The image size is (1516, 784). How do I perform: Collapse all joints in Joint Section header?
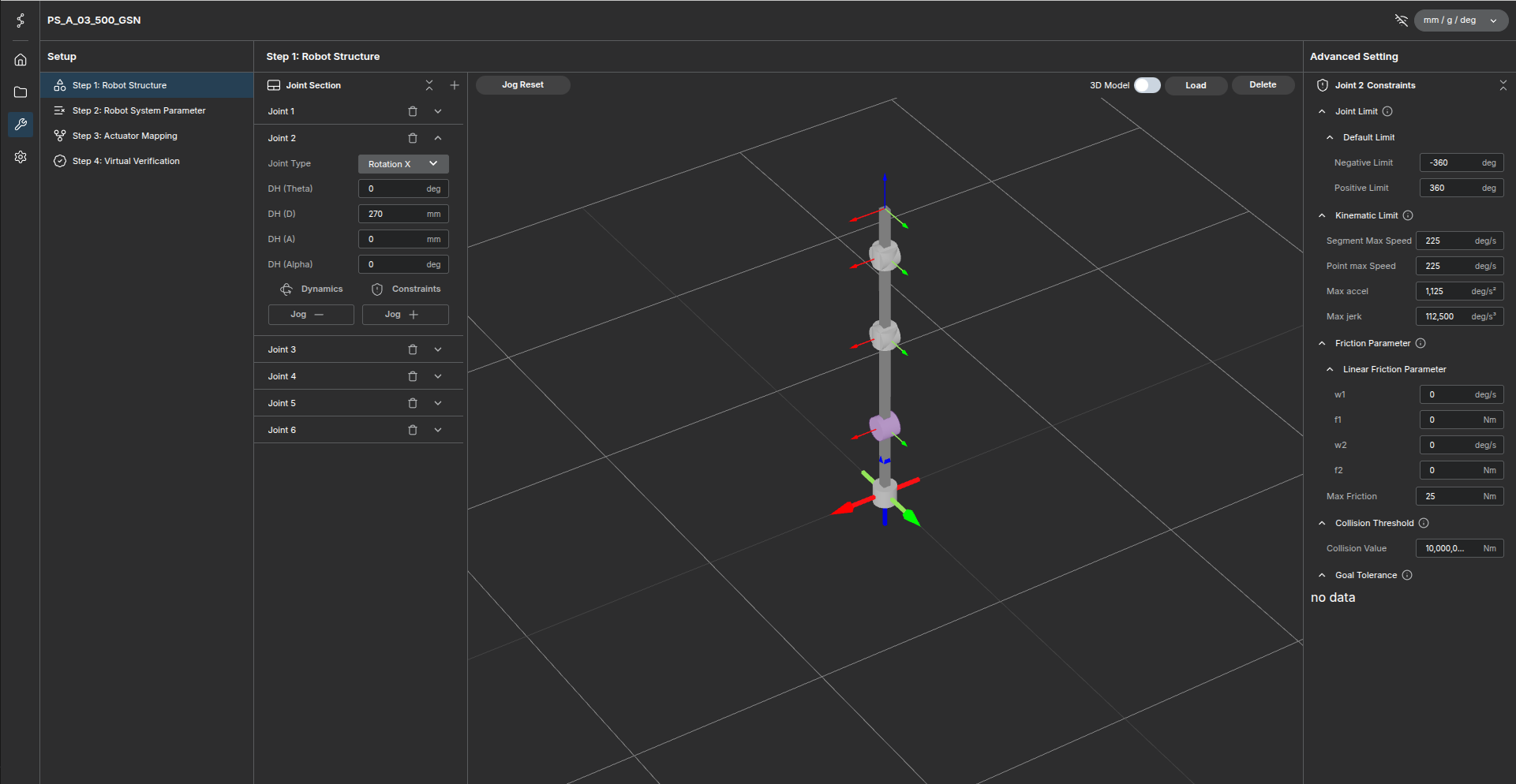[429, 85]
